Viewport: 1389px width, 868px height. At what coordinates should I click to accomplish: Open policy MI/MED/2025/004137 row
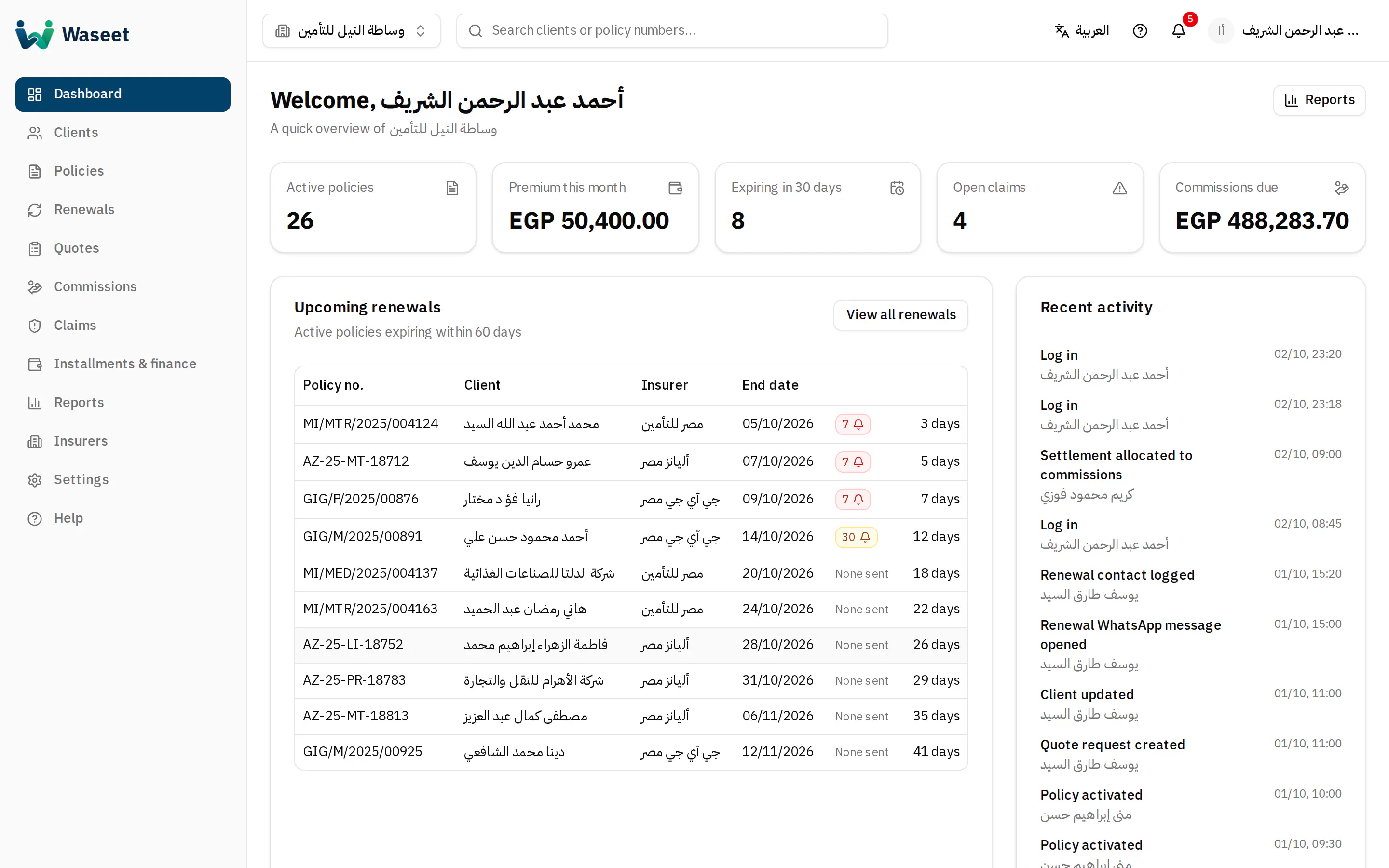pyautogui.click(x=631, y=573)
